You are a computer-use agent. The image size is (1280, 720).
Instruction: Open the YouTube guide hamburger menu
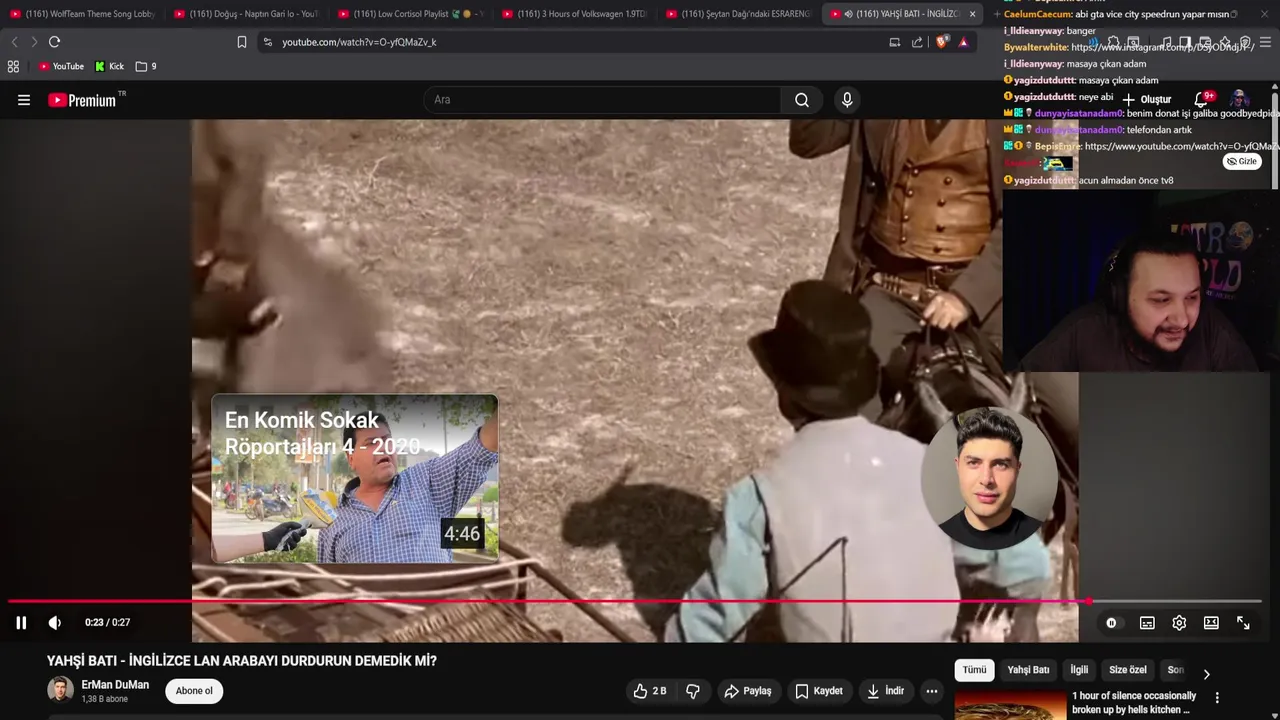[24, 100]
